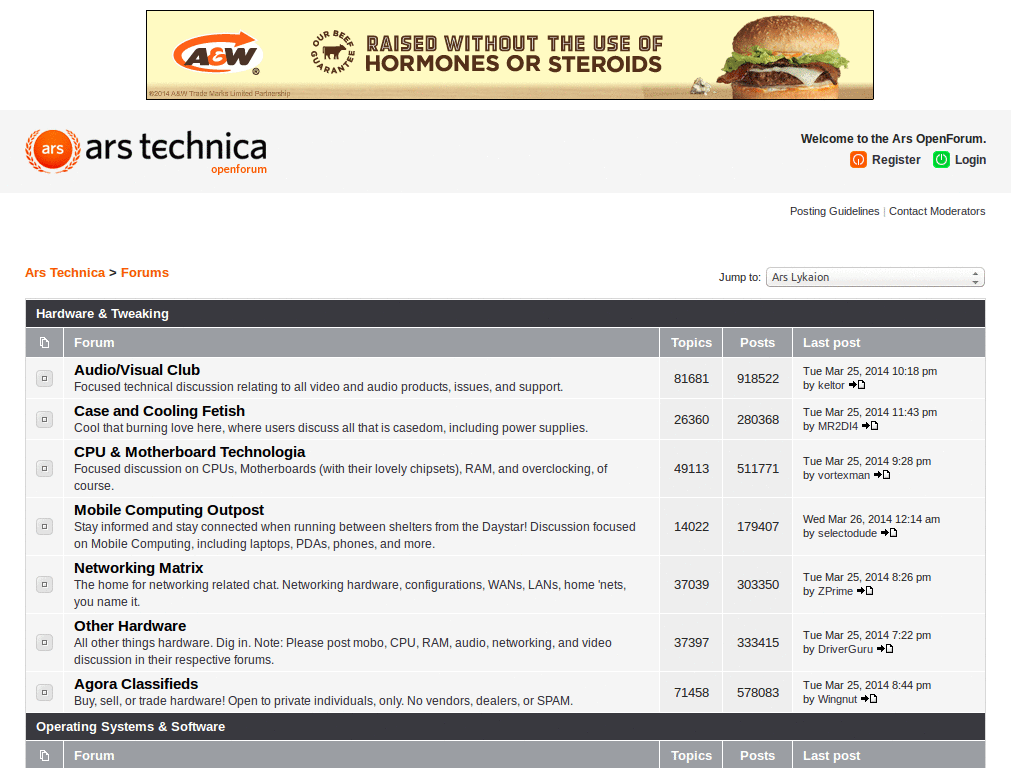View latest post icon next to selectodude
1024x768 pixels.
click(x=889, y=534)
